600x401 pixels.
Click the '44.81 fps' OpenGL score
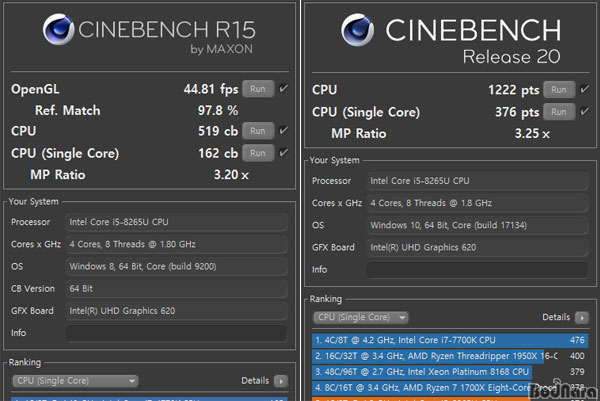tap(211, 89)
